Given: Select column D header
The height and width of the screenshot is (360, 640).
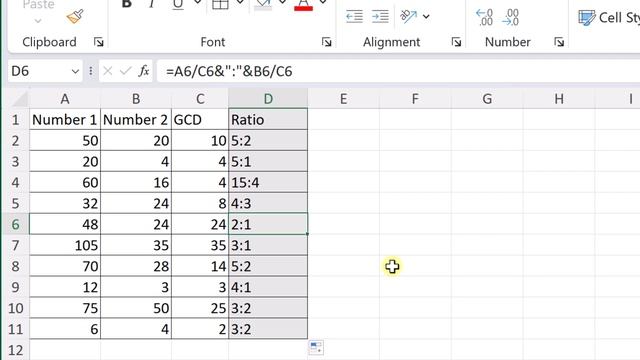Looking at the screenshot, I should click(x=268, y=99).
